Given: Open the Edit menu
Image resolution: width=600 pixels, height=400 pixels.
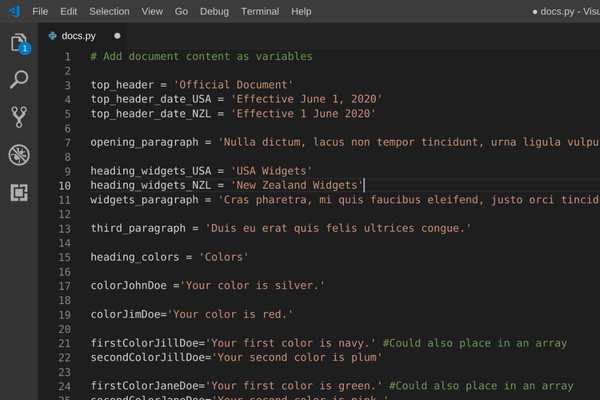Looking at the screenshot, I should pos(68,11).
